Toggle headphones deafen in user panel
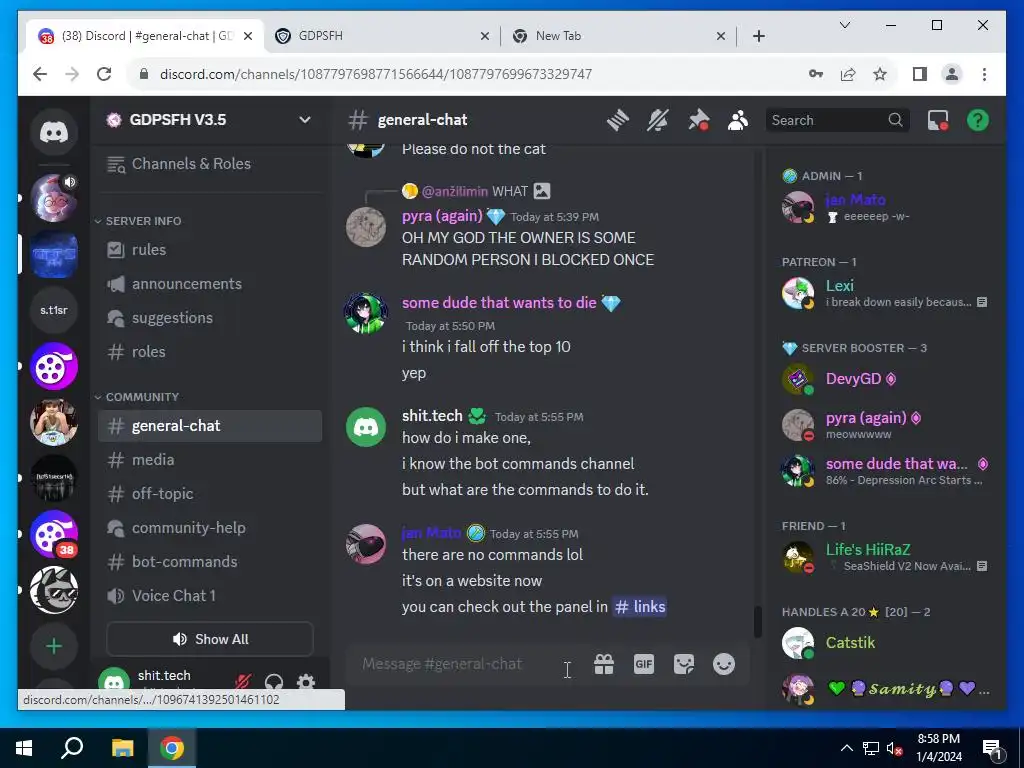The image size is (1024, 768). pos(274,682)
